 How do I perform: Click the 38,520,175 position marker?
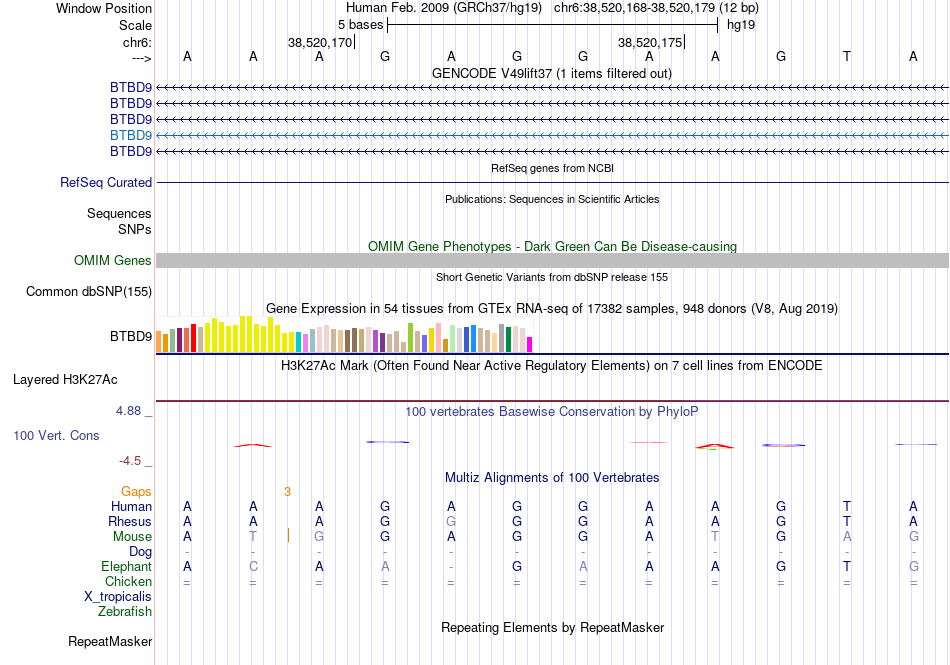pyautogui.click(x=650, y=42)
